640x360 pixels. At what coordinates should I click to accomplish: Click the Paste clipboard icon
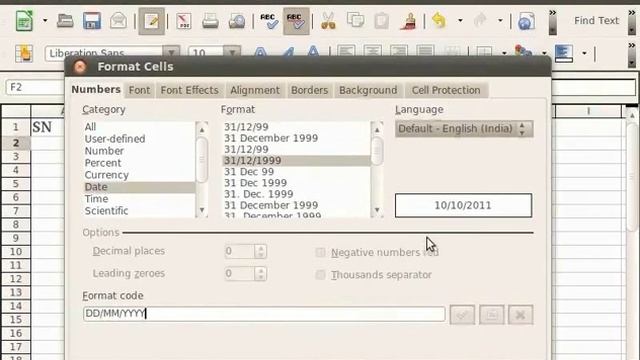point(382,20)
